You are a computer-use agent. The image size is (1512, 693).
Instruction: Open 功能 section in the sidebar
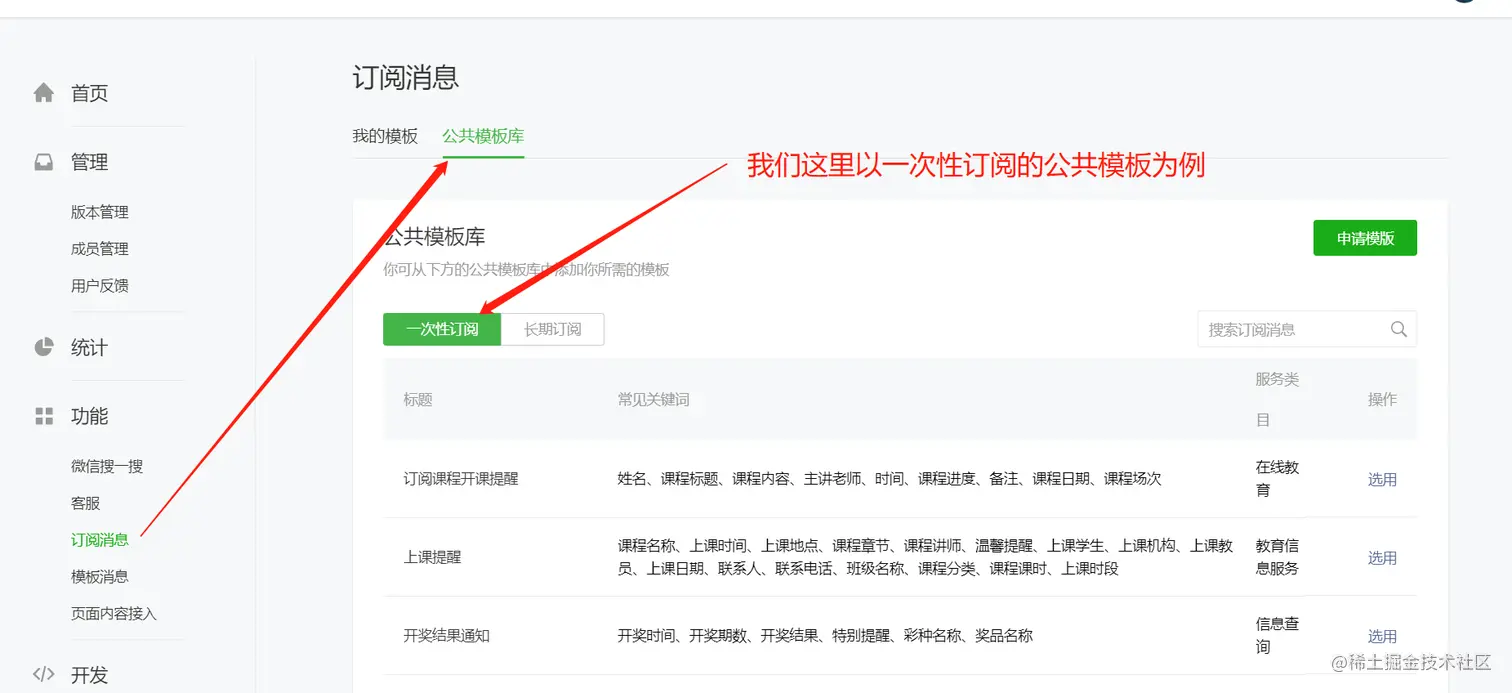point(89,416)
